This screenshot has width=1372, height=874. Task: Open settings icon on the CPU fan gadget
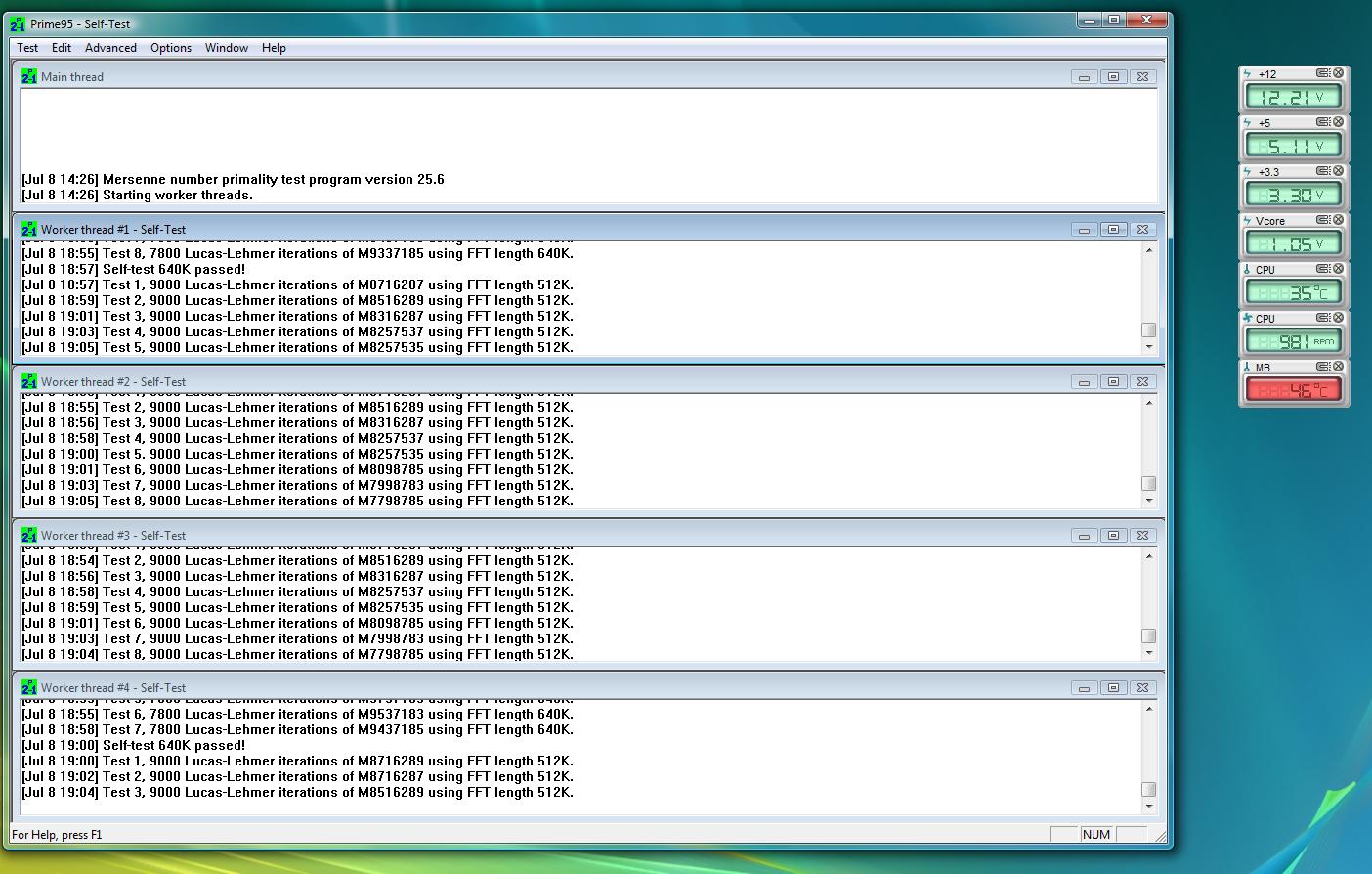pyautogui.click(x=1323, y=318)
